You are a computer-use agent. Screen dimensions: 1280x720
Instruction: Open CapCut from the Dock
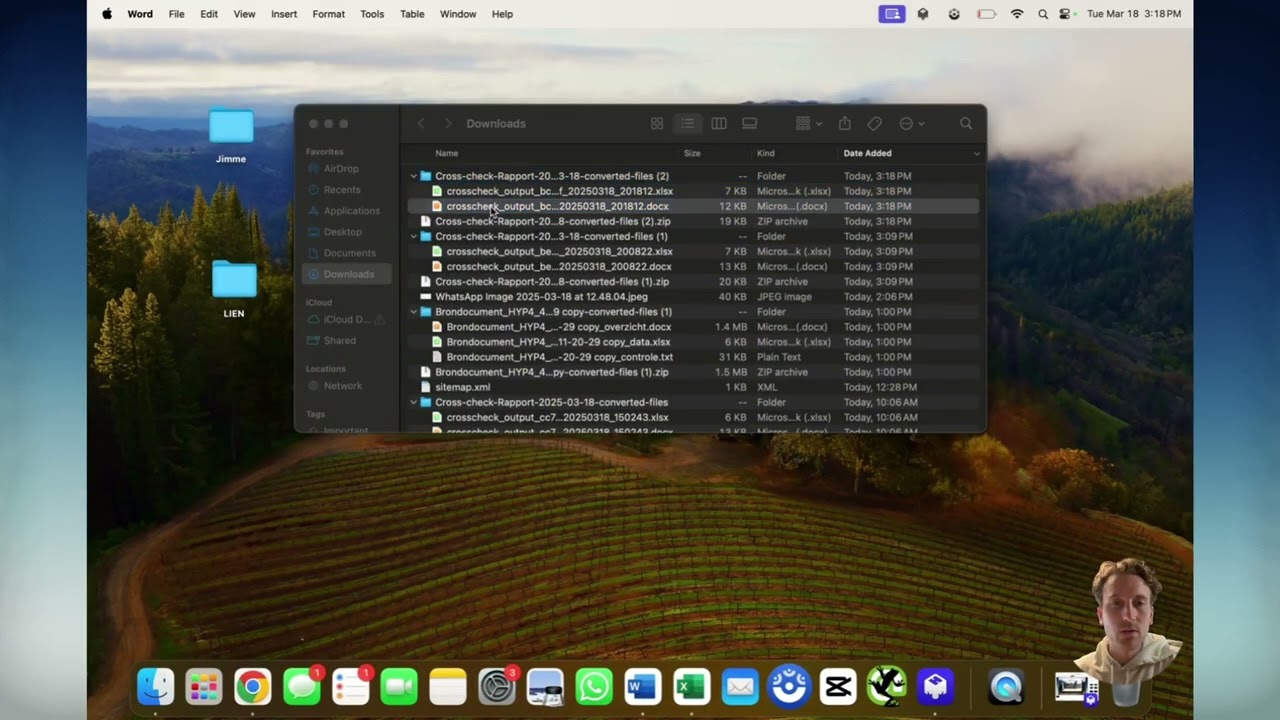838,687
